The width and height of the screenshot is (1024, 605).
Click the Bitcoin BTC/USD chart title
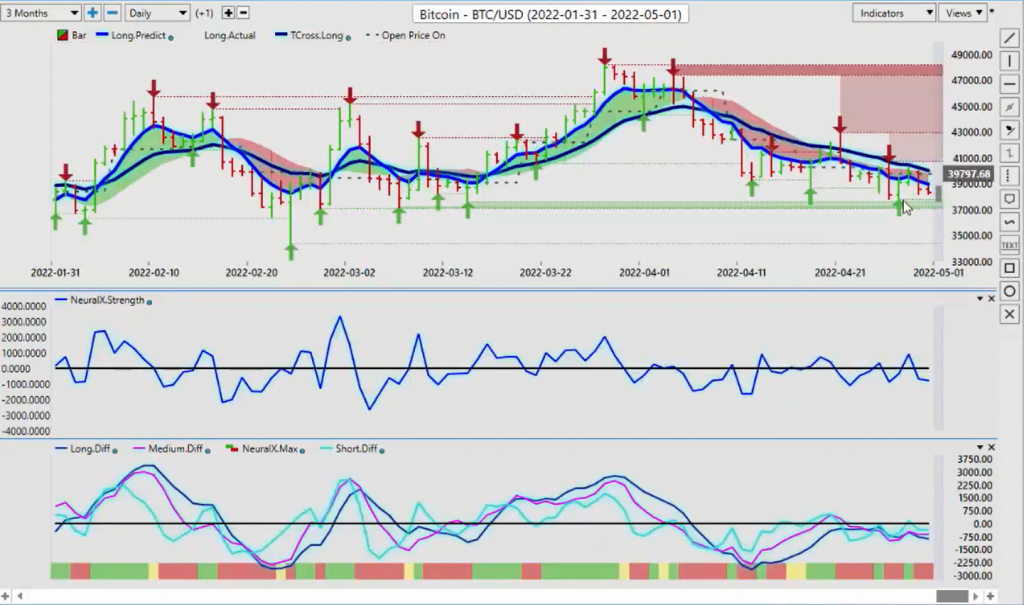(x=550, y=14)
